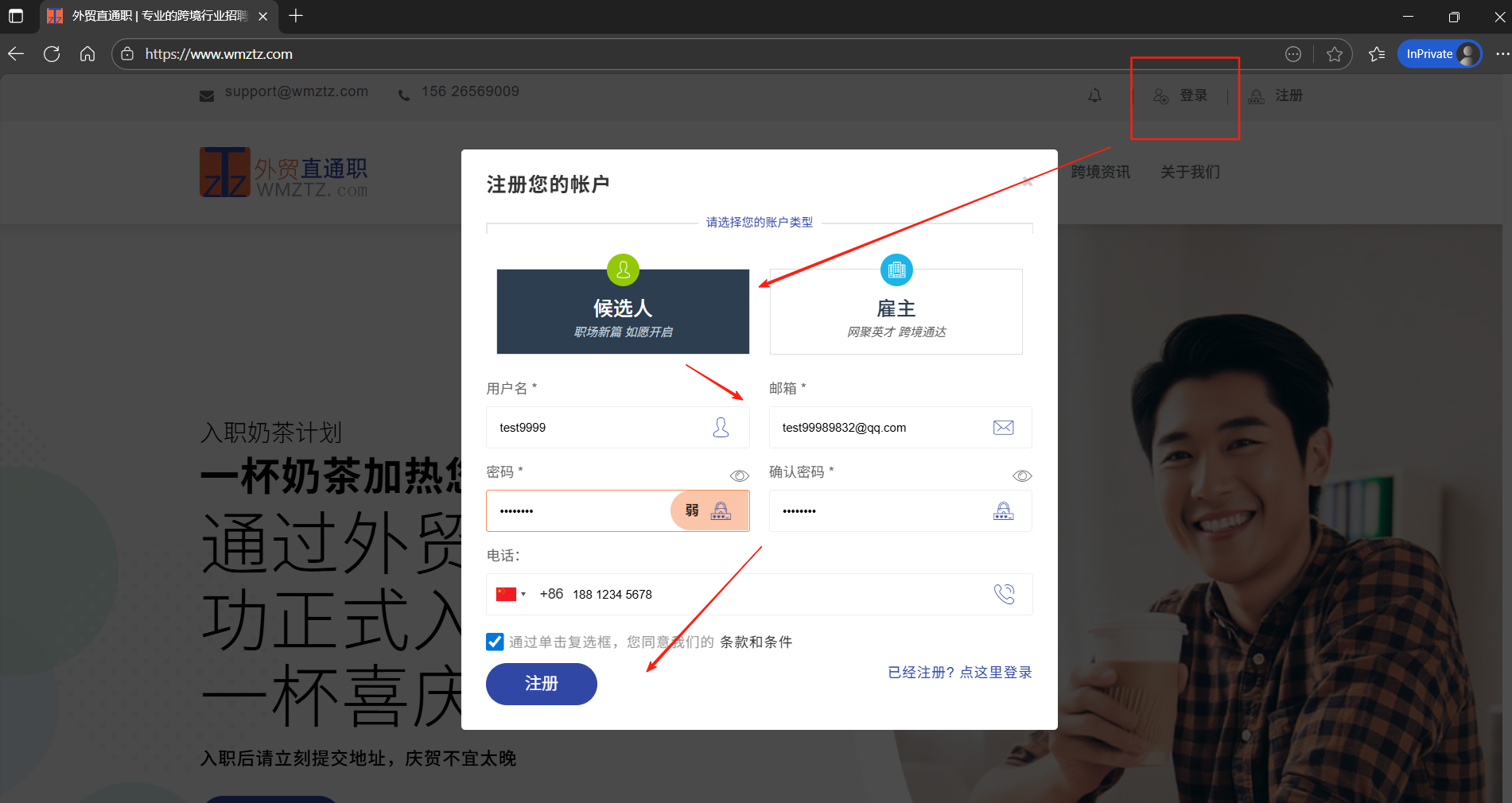
Task: Go to browser home icon
Action: [x=87, y=54]
